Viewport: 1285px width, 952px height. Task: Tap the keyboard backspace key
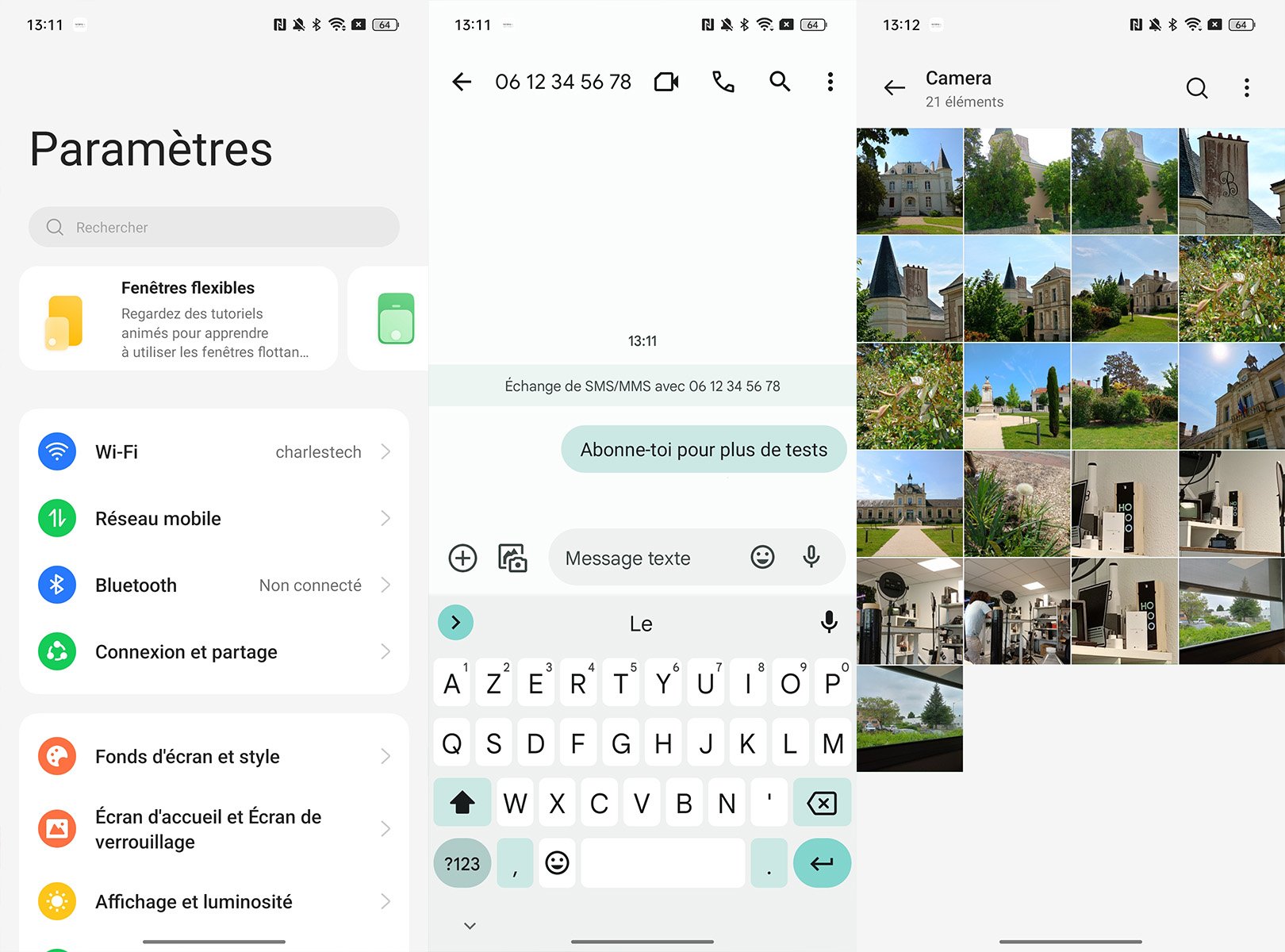point(822,803)
